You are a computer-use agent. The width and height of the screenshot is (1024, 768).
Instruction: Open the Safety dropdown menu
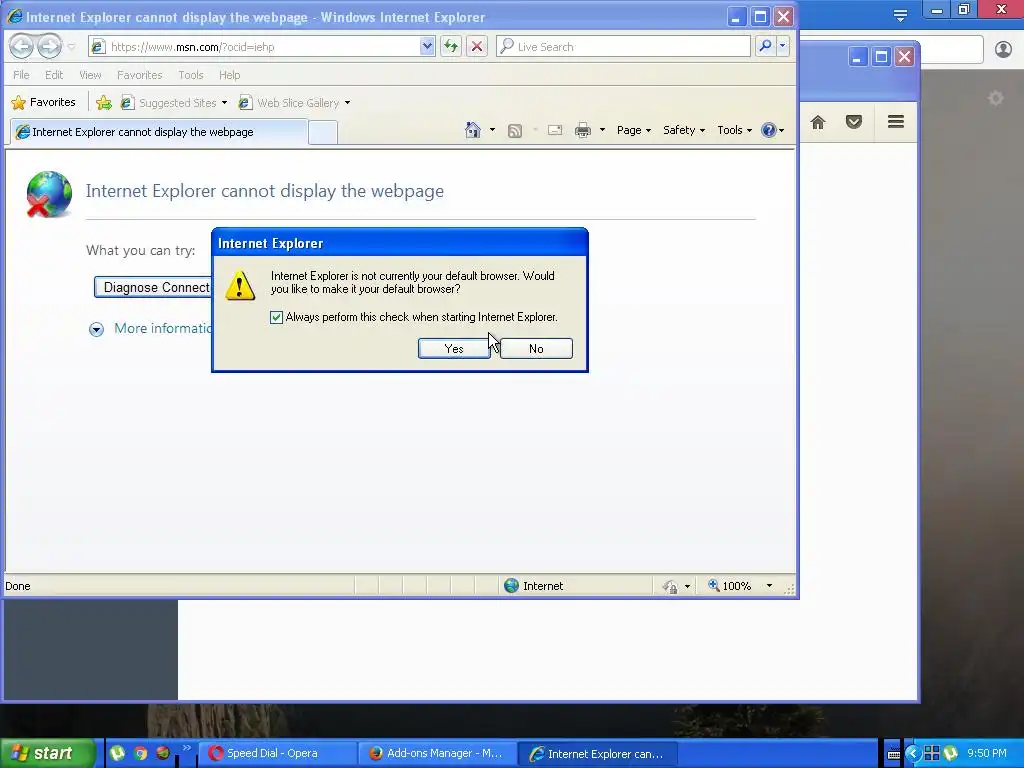click(684, 130)
